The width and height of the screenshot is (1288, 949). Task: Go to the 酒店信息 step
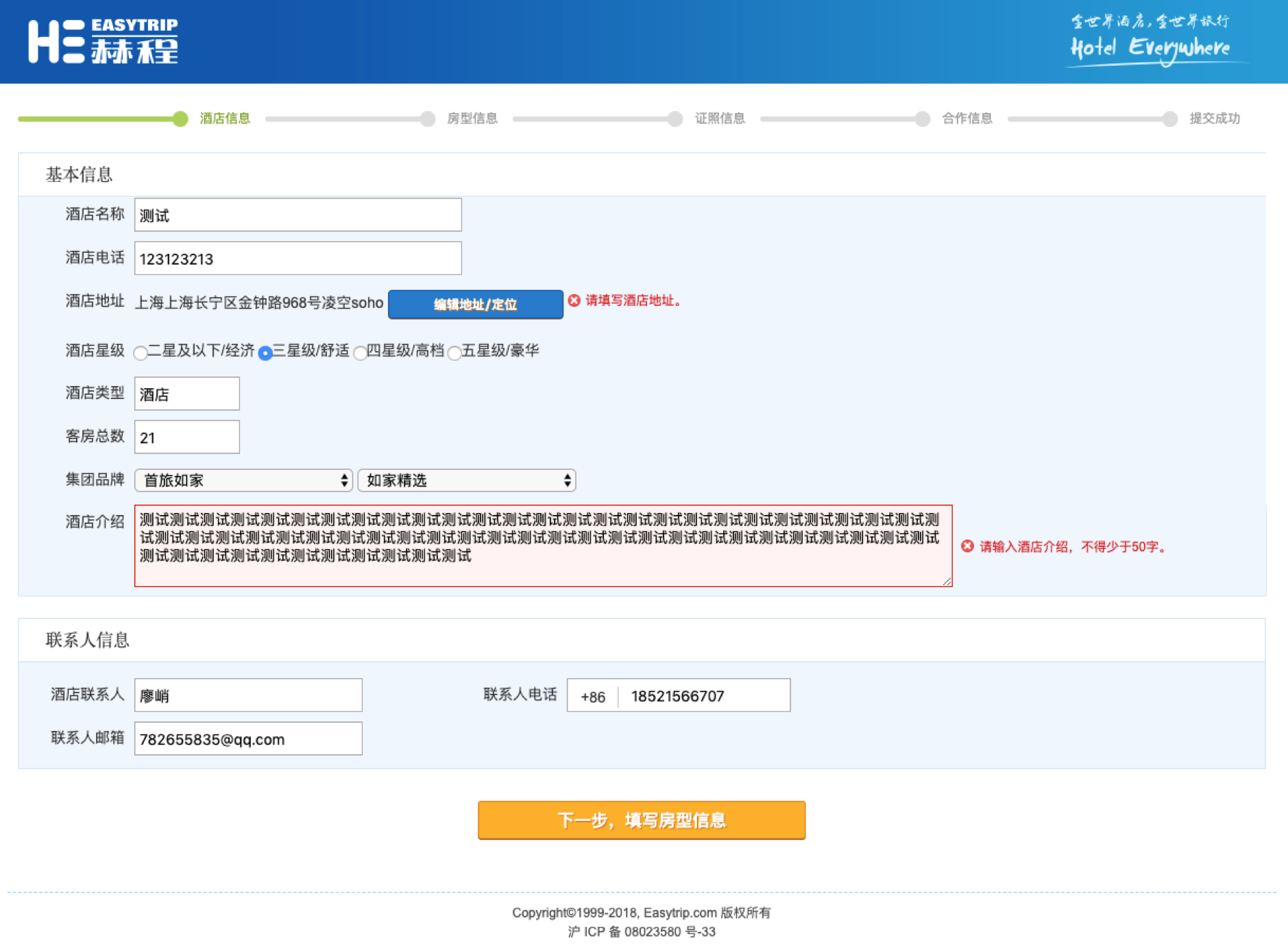[x=225, y=118]
